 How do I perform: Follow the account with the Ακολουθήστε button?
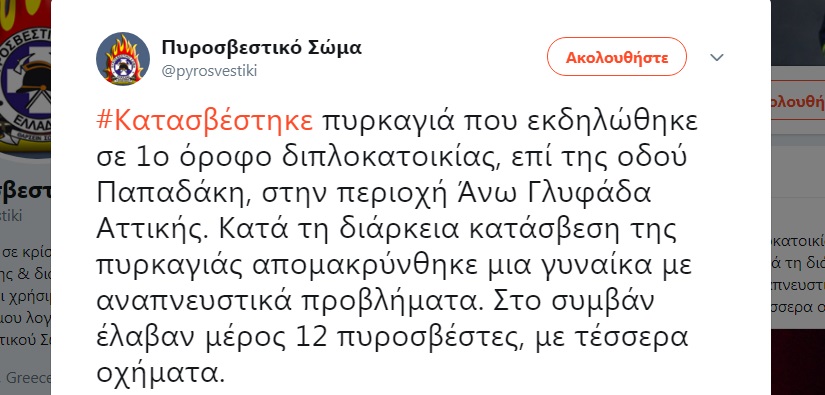pos(617,57)
